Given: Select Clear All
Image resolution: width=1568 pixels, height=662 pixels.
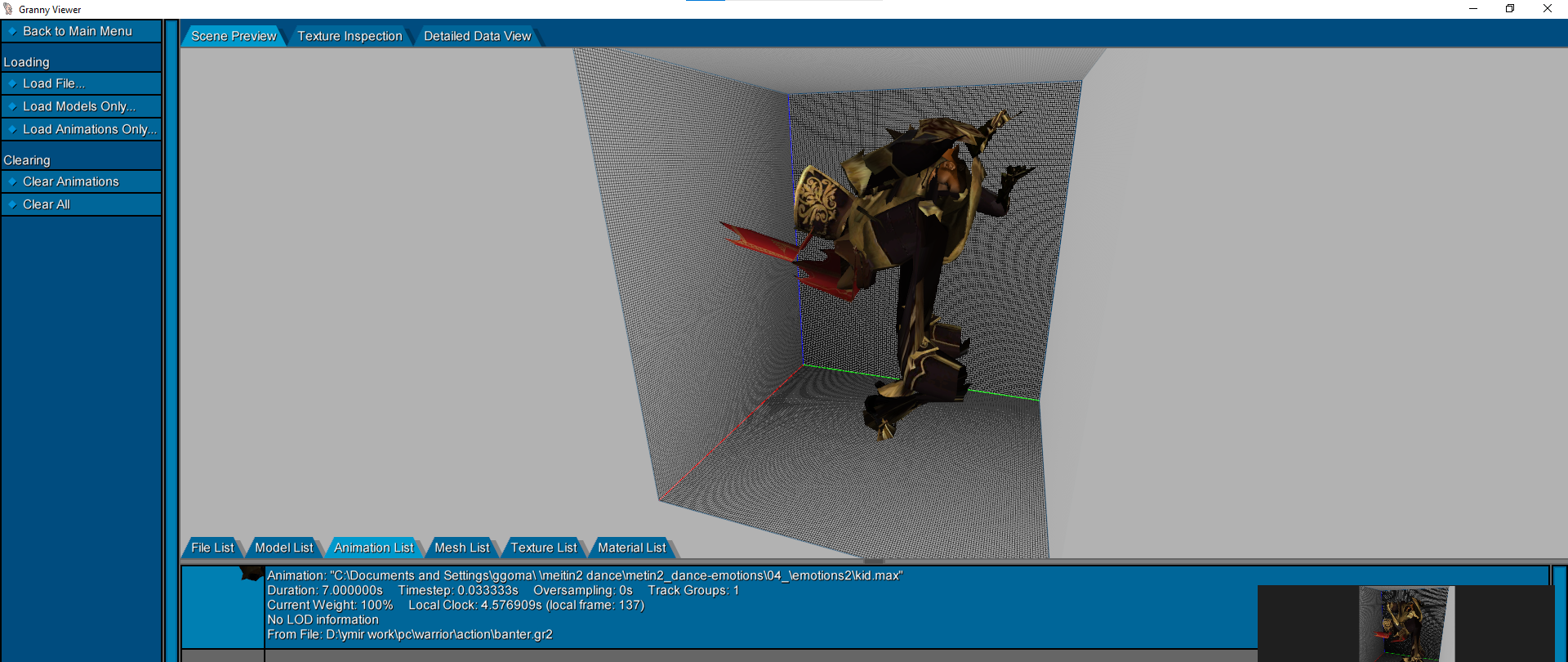Looking at the screenshot, I should click(82, 204).
